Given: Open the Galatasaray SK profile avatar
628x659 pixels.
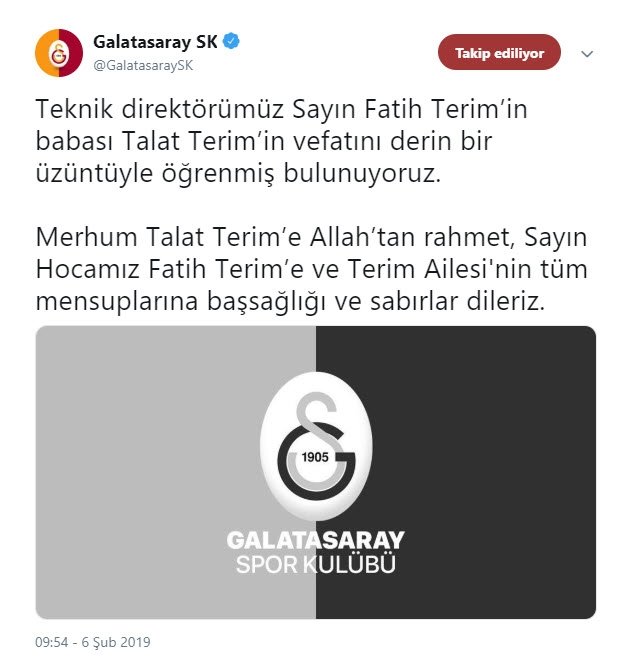Looking at the screenshot, I should tap(59, 53).
